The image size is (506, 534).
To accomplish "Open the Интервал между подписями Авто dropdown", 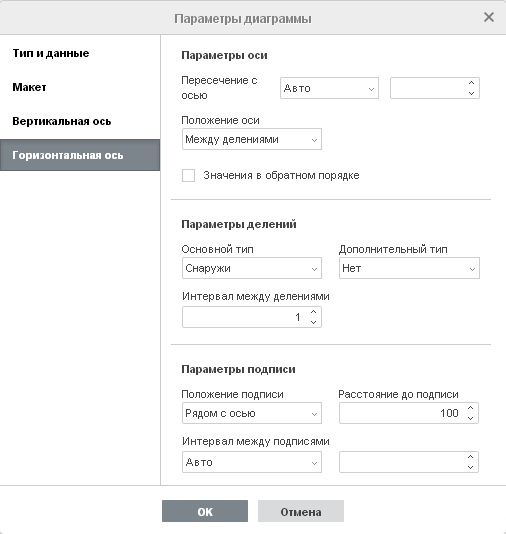I will pos(252,462).
